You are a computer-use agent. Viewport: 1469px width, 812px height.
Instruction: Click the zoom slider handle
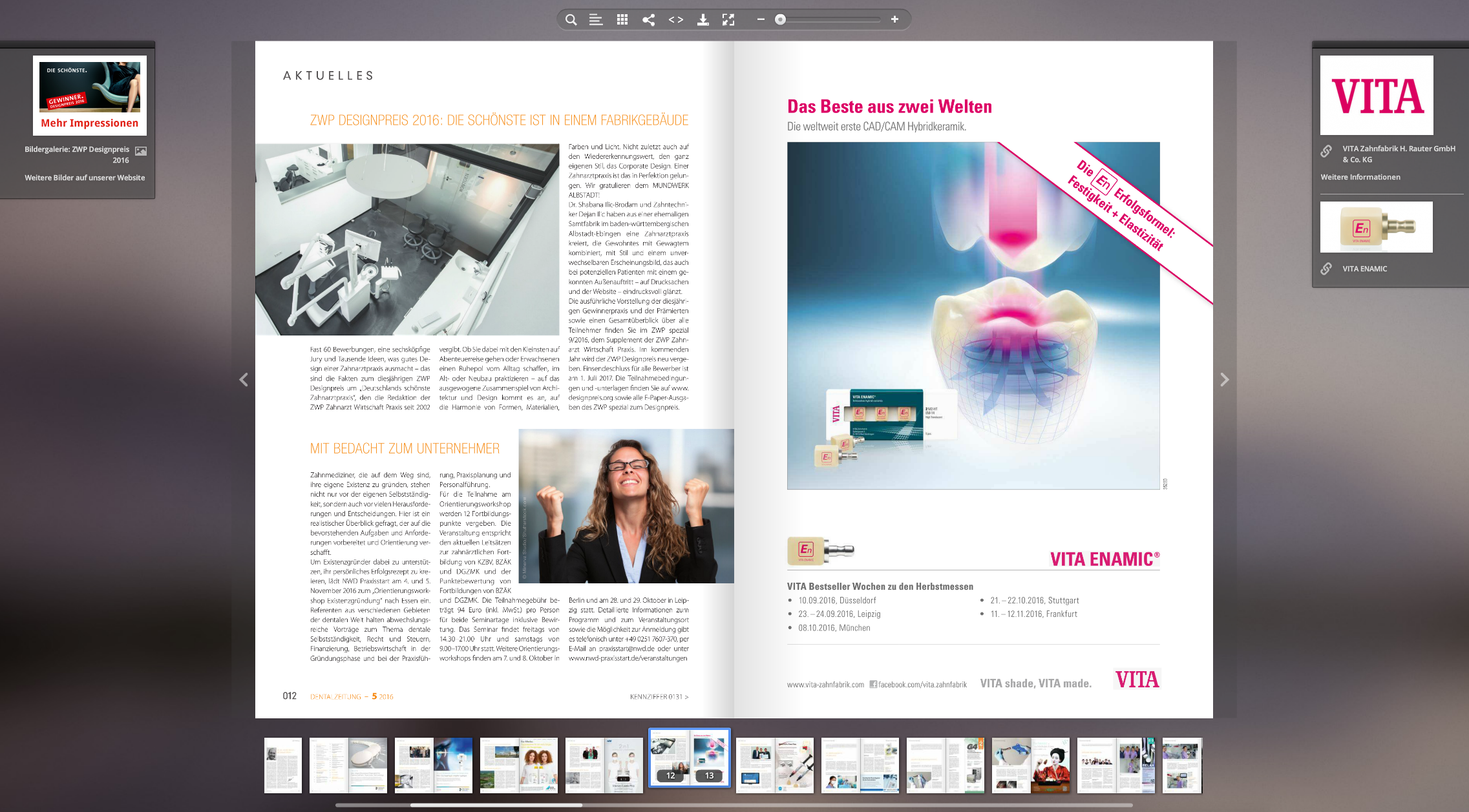[x=781, y=19]
